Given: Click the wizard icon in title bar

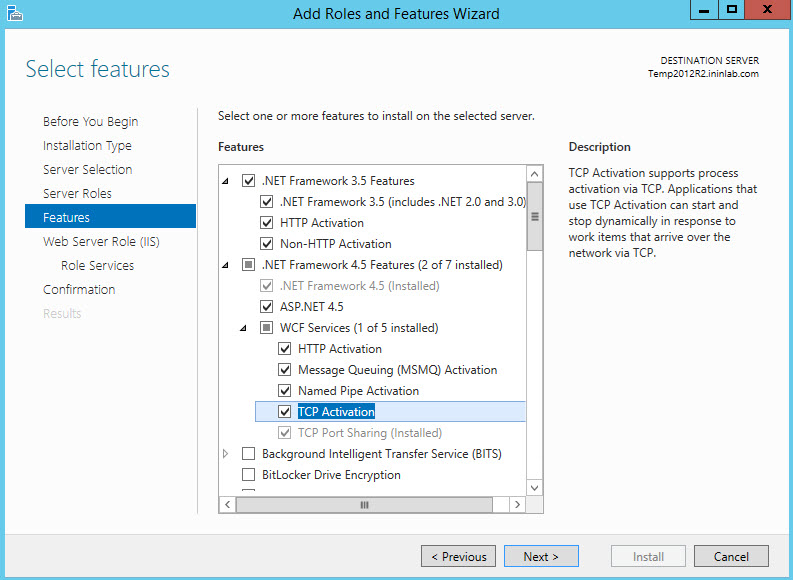Looking at the screenshot, I should click(12, 13).
